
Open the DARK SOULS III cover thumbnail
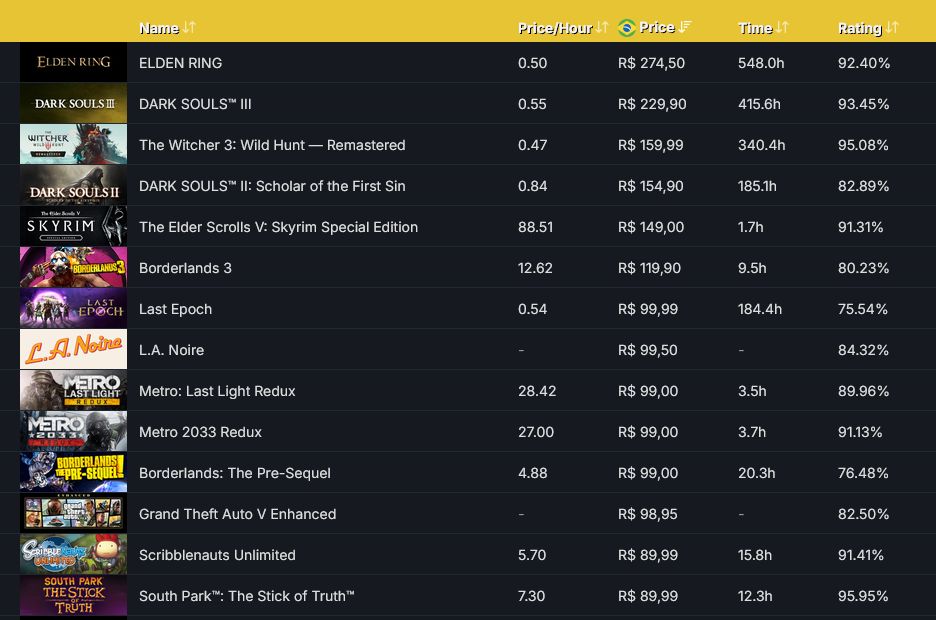tap(73, 103)
